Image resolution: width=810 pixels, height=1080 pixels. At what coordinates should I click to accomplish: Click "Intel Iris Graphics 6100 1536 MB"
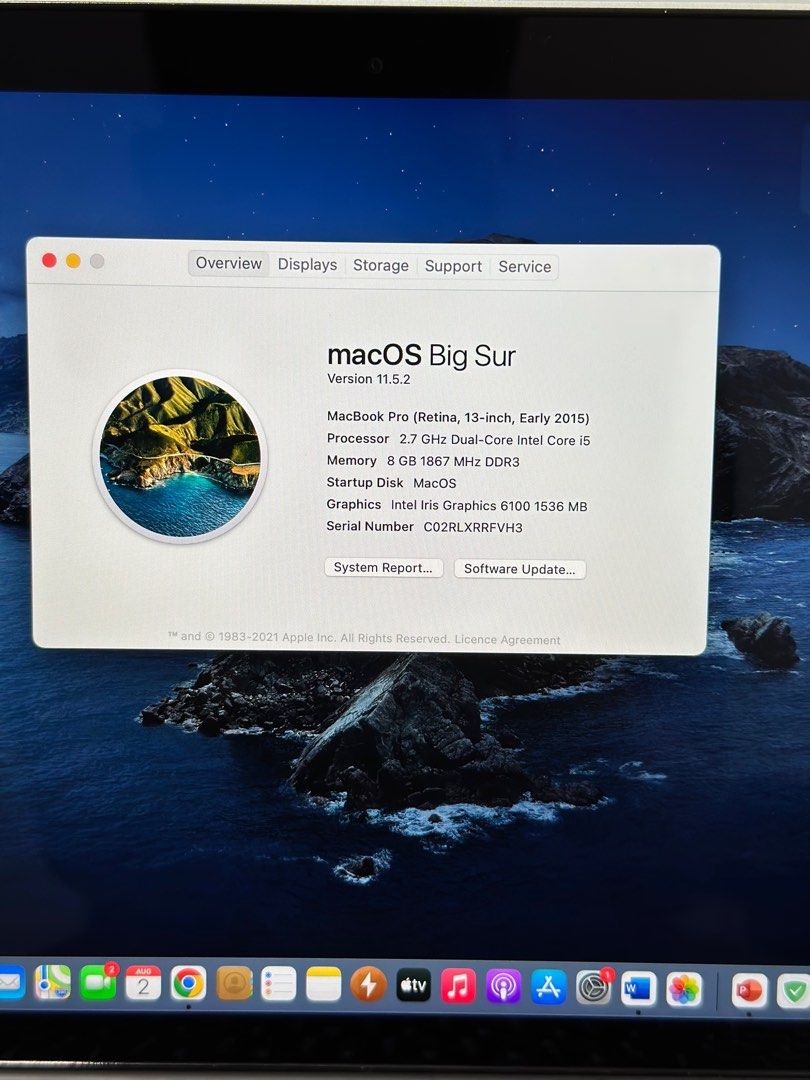click(x=489, y=506)
